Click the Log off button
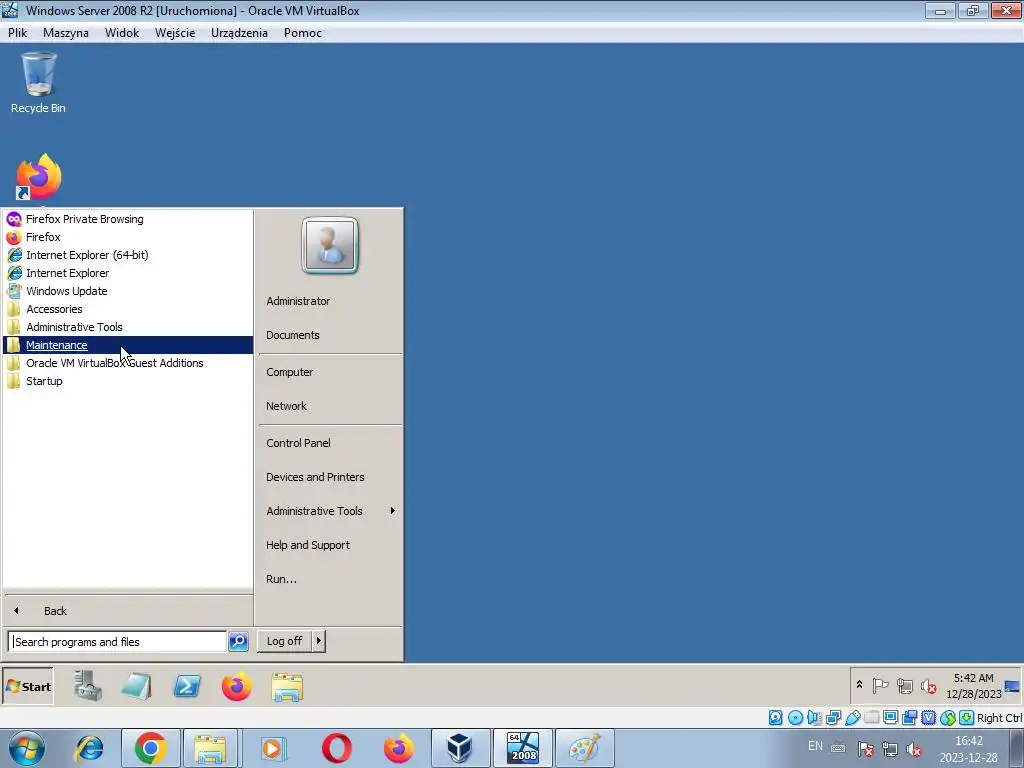1024x768 pixels. pyautogui.click(x=285, y=641)
